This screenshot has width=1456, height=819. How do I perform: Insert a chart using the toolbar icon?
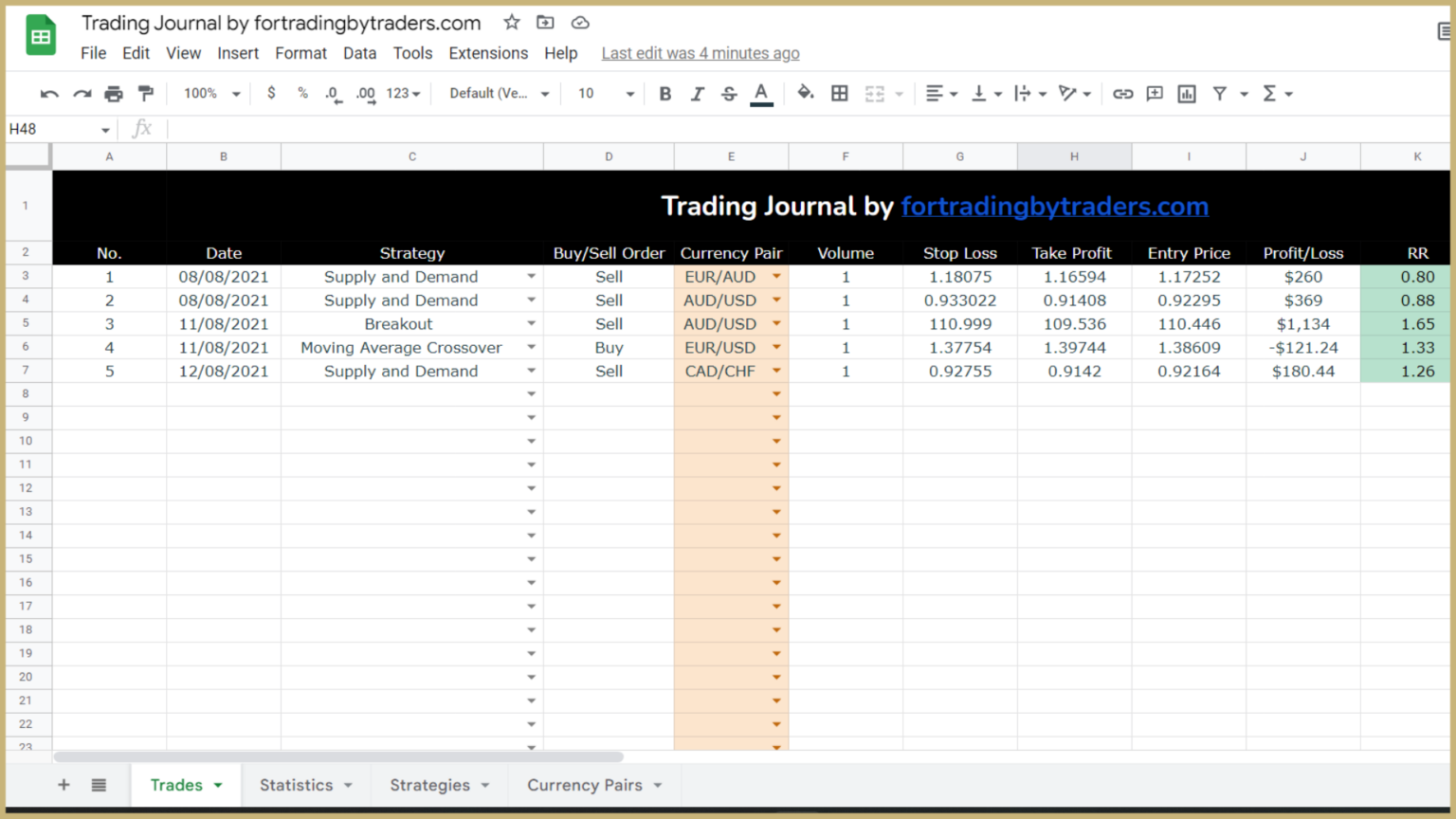1186,93
